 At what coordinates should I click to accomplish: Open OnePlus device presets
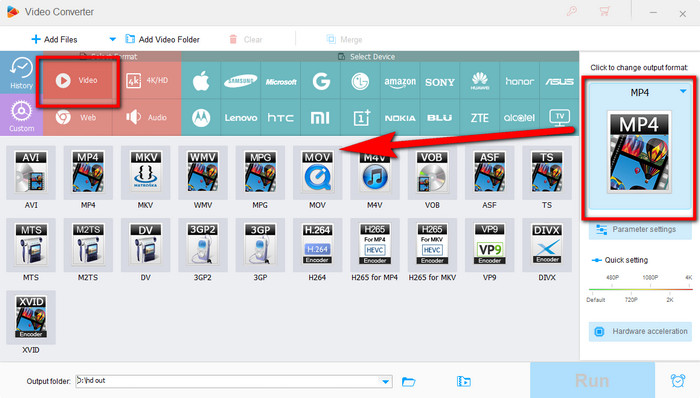[360, 118]
